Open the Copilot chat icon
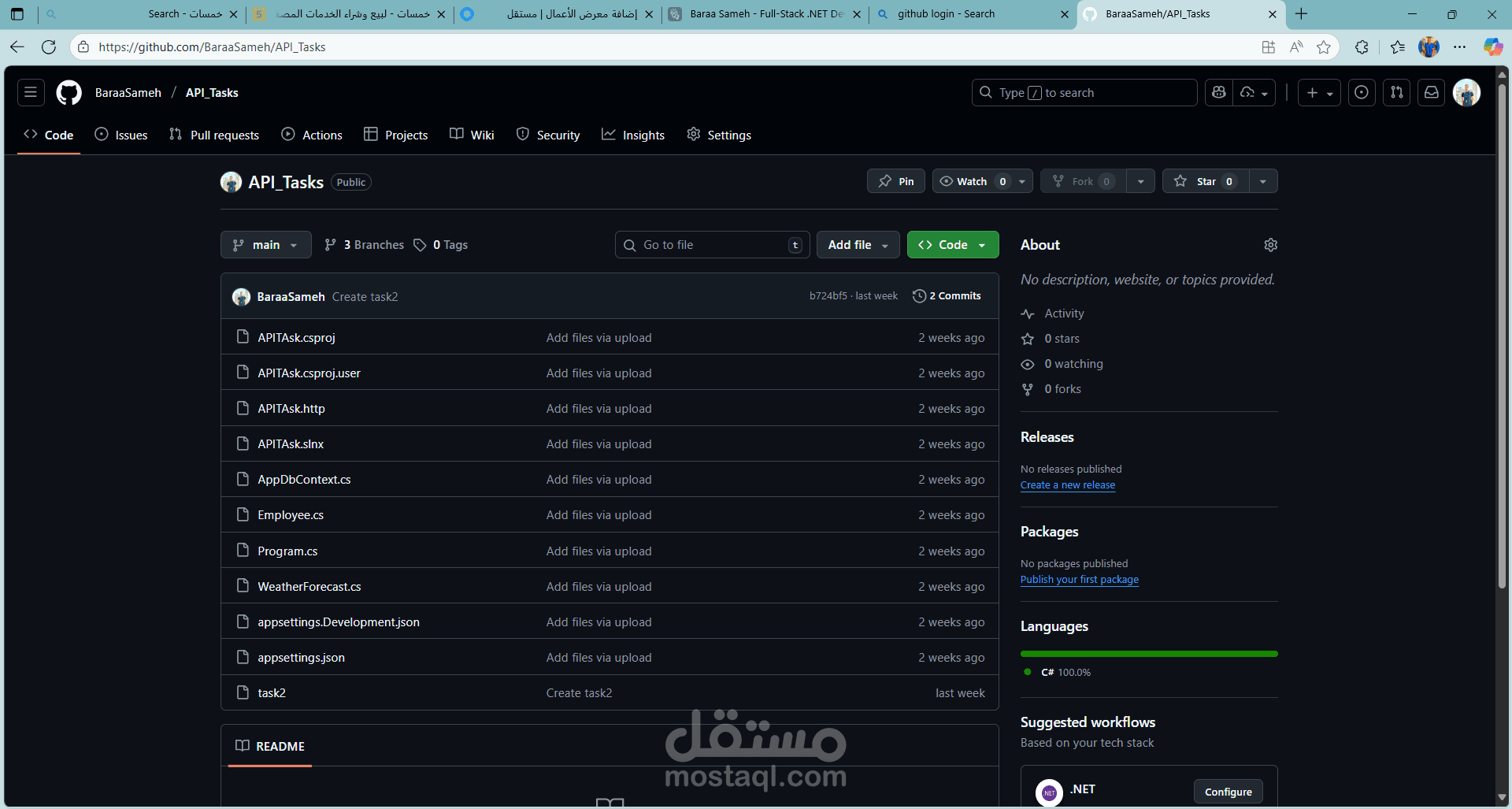1512x809 pixels. [x=1219, y=92]
